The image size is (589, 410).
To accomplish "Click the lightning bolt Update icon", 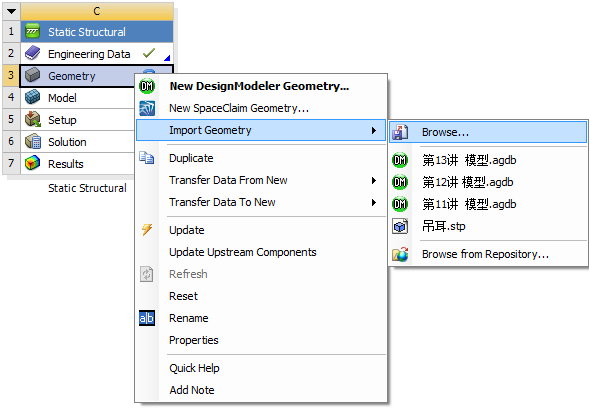I will point(147,229).
